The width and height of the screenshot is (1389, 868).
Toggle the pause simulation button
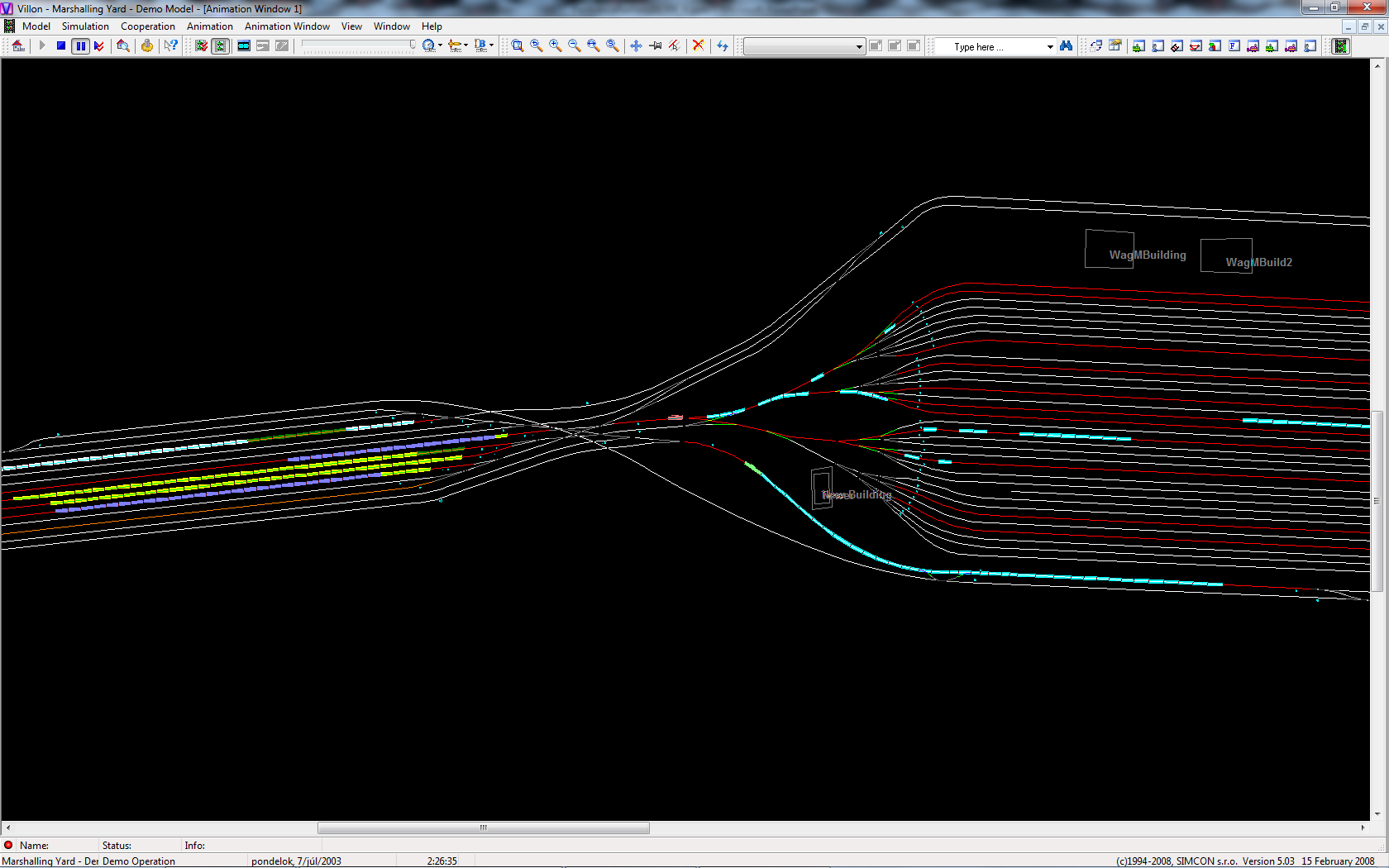click(80, 46)
